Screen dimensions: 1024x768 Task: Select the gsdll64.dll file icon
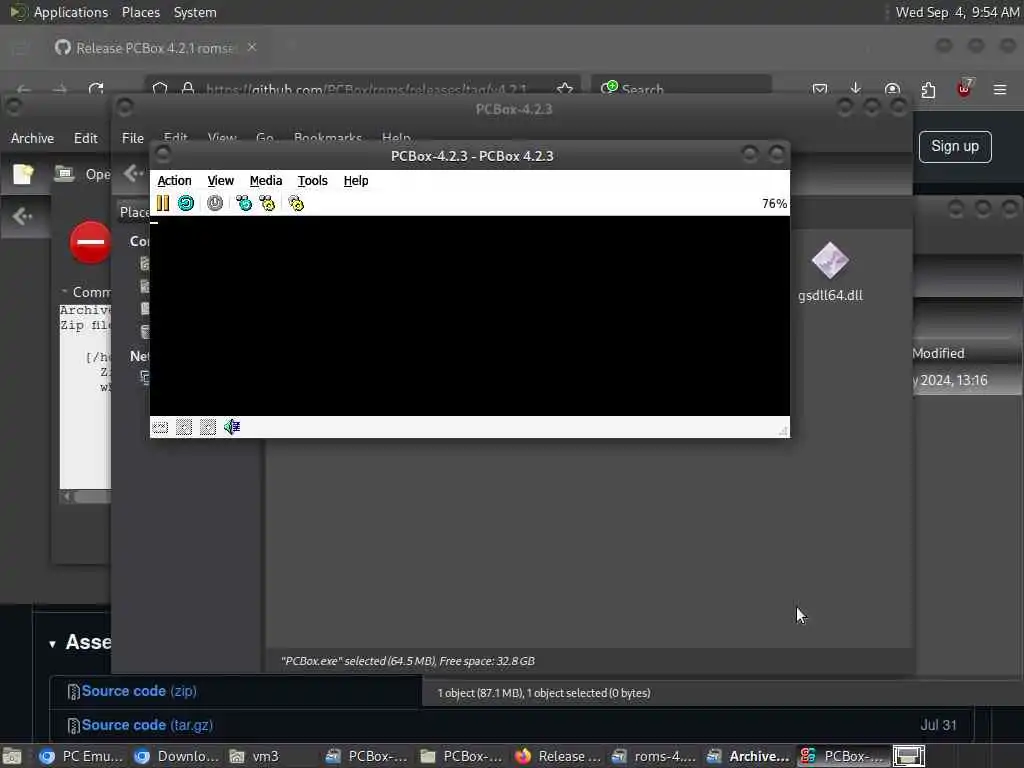[x=830, y=261]
